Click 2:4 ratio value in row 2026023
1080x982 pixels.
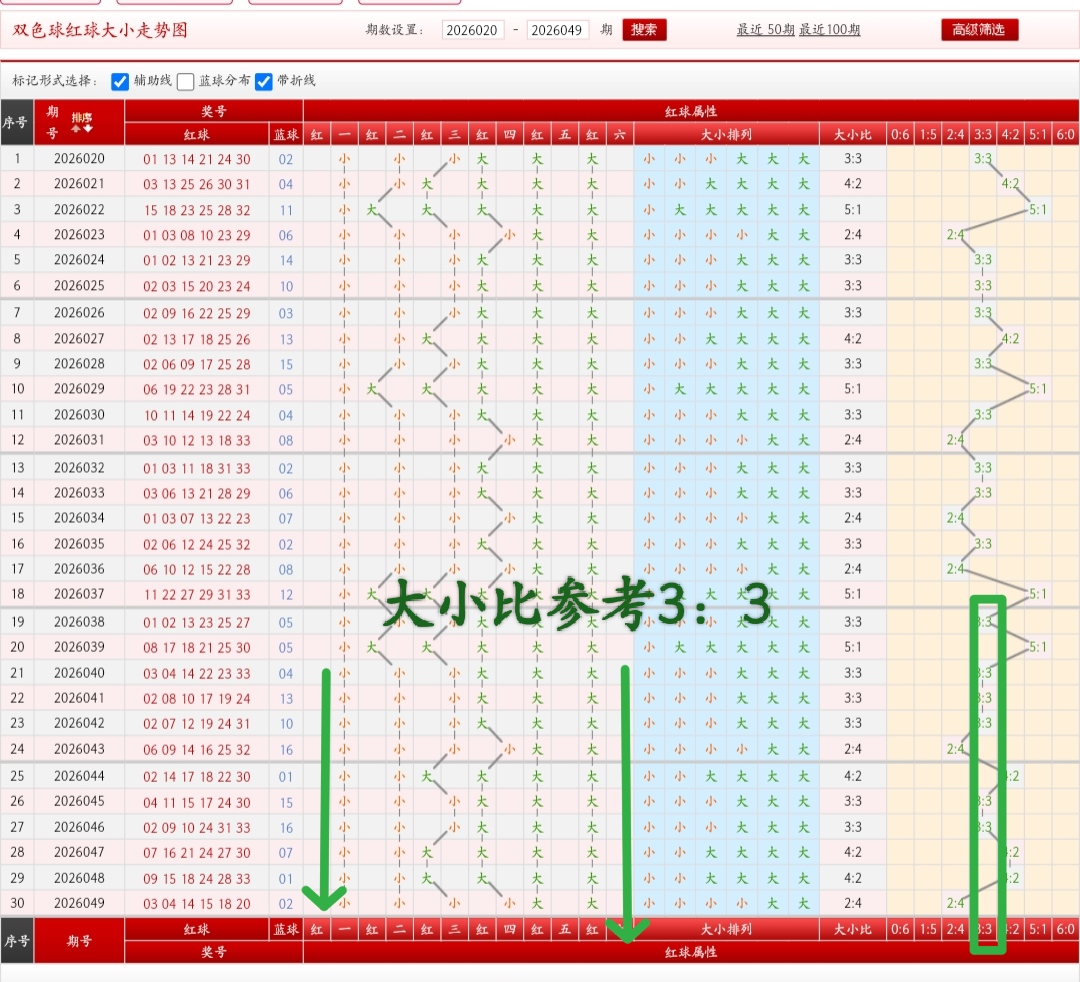(x=853, y=235)
